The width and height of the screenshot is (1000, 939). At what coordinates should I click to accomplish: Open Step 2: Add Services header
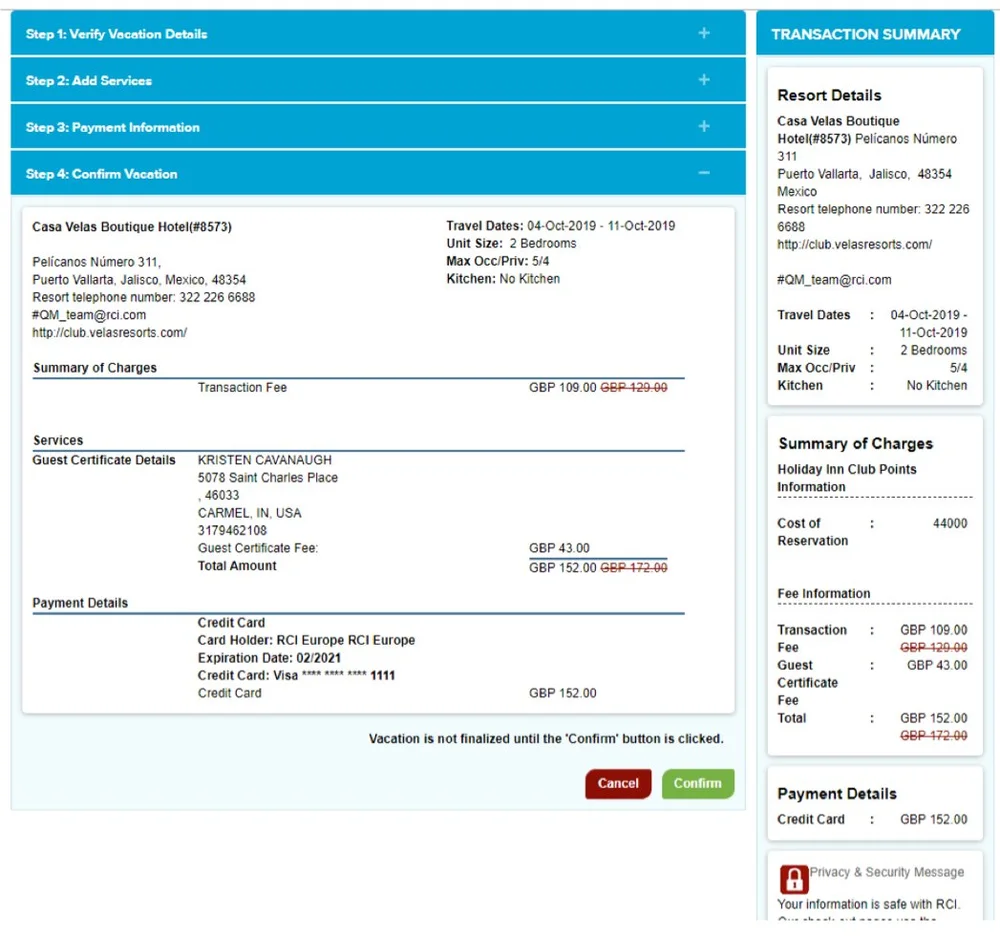[378, 80]
